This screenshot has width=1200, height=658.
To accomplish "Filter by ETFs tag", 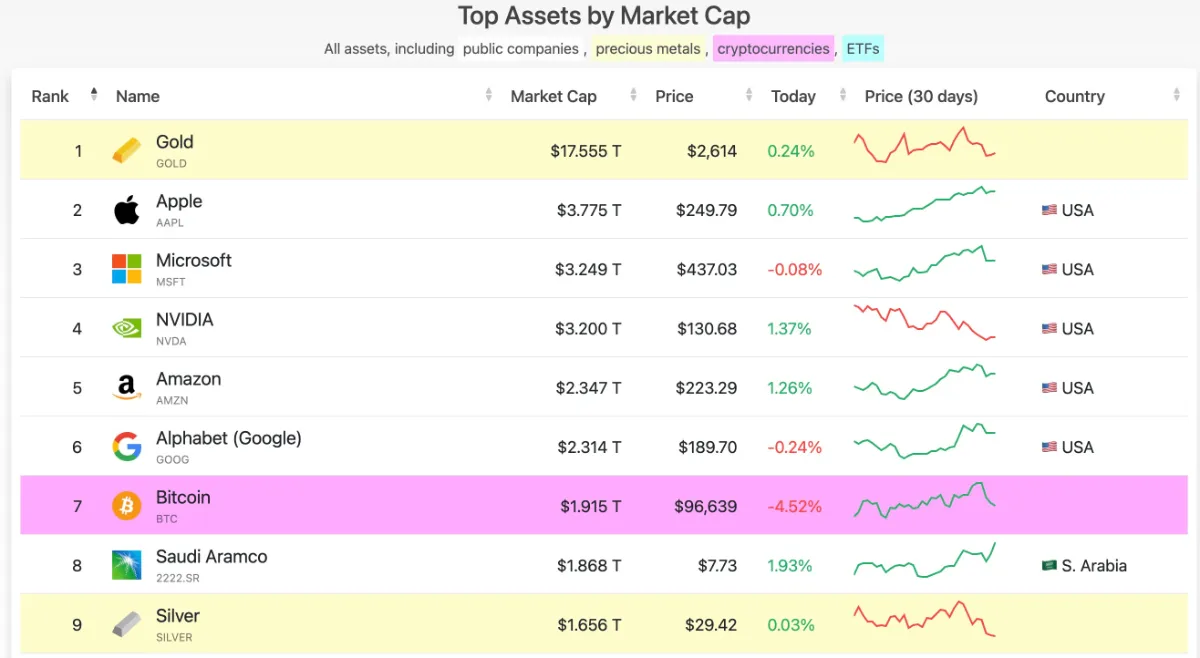I will [862, 48].
